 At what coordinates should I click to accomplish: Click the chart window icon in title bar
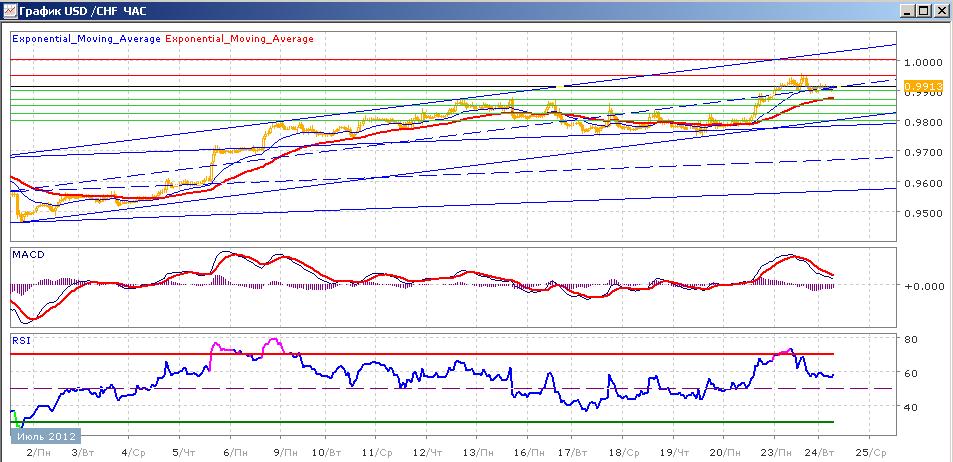coord(9,10)
